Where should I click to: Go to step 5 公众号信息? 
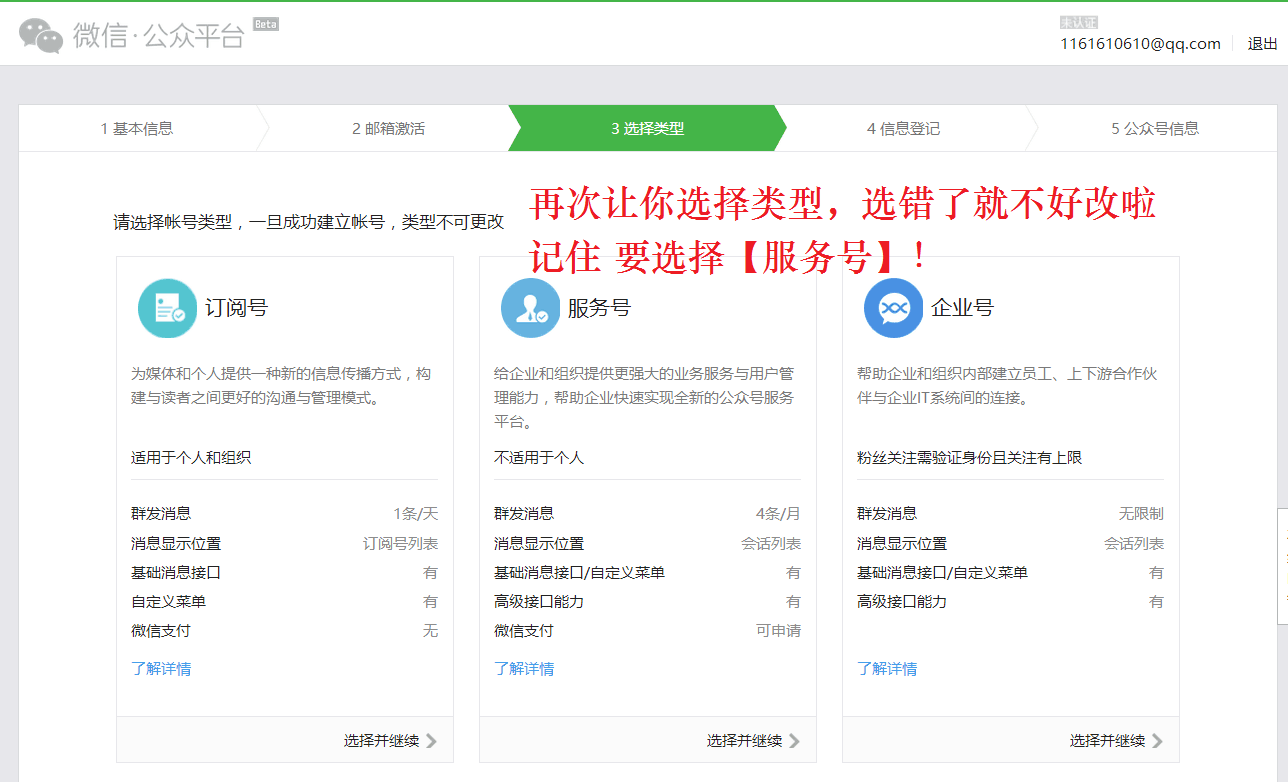click(1155, 128)
